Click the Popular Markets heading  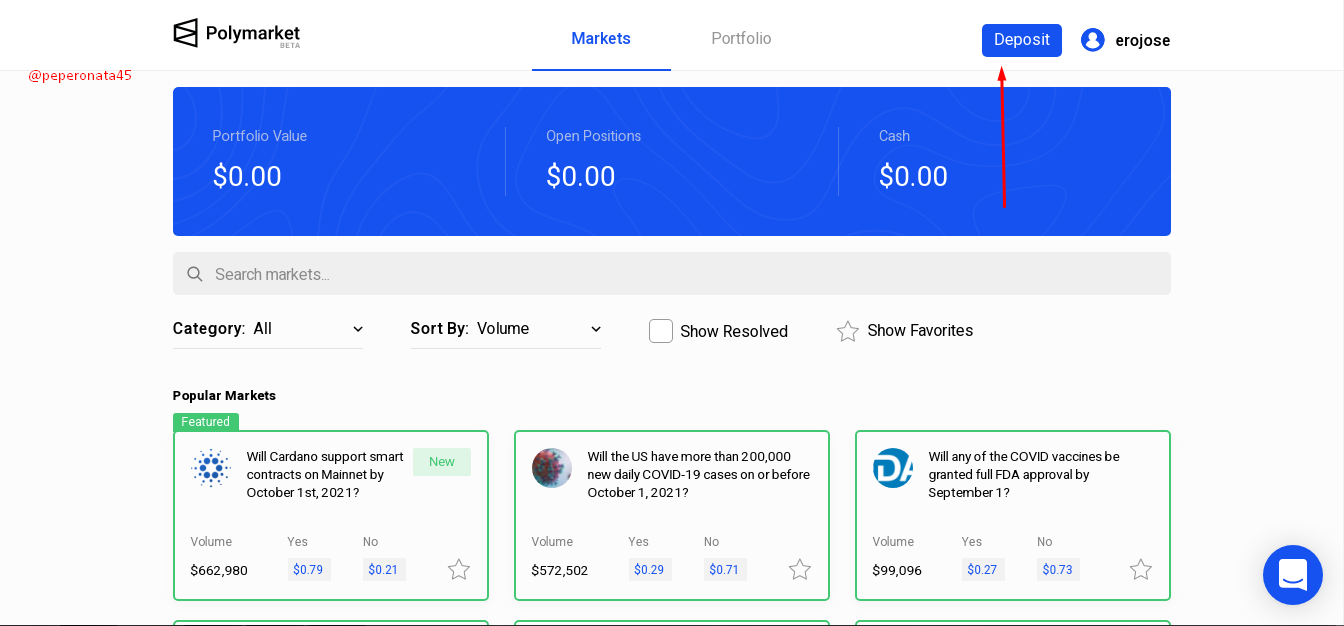pyautogui.click(x=224, y=395)
